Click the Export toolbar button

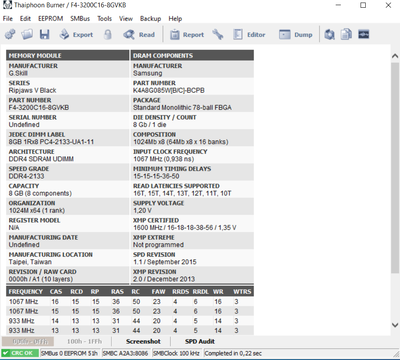click(x=76, y=34)
